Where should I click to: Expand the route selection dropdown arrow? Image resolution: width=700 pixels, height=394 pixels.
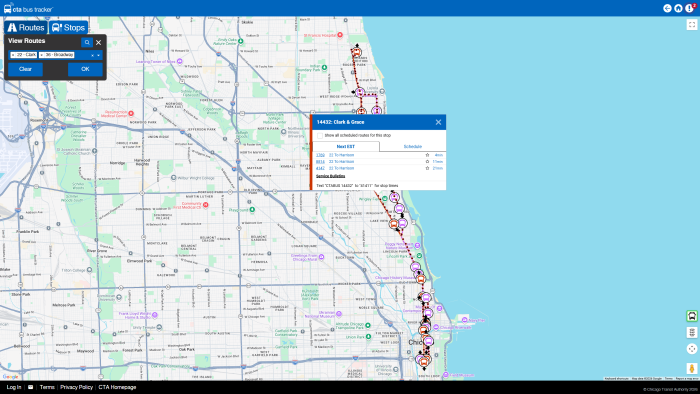98,55
